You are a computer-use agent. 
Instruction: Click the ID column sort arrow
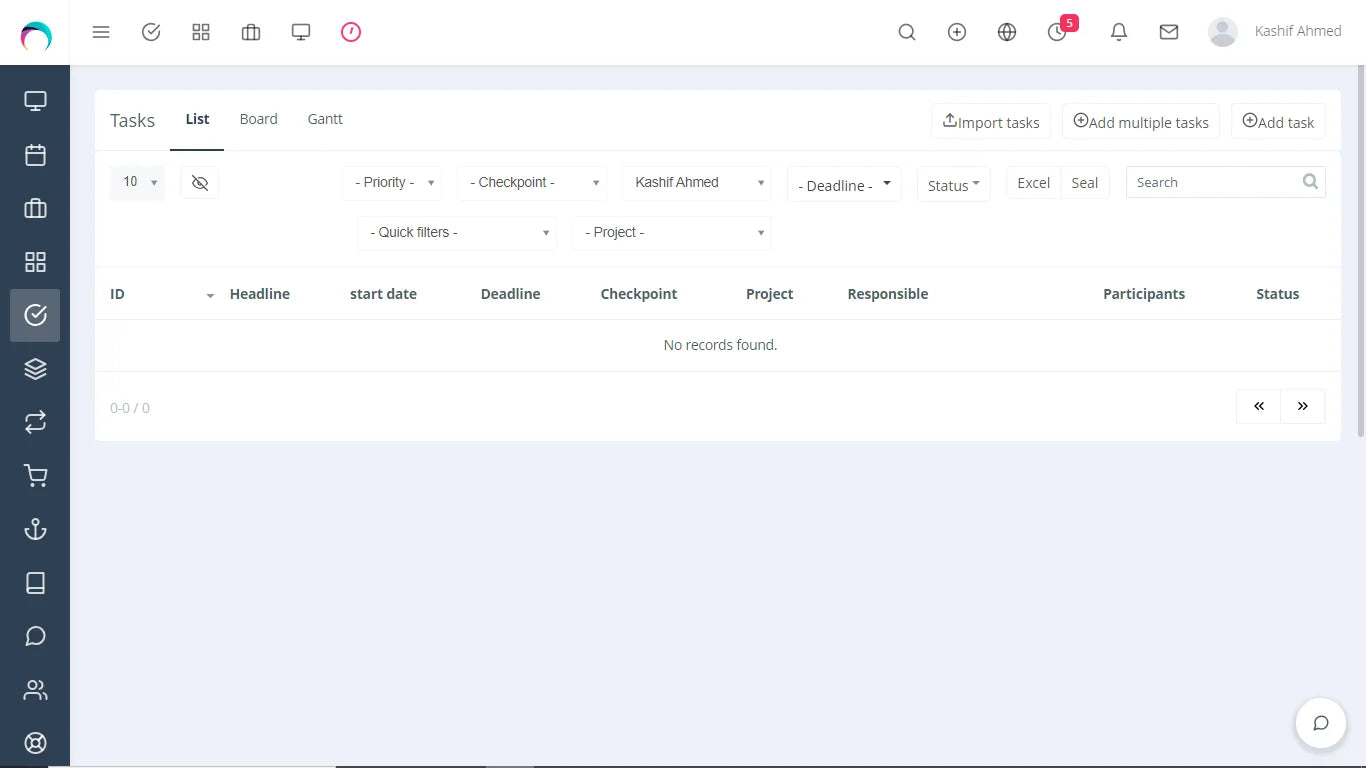[210, 296]
